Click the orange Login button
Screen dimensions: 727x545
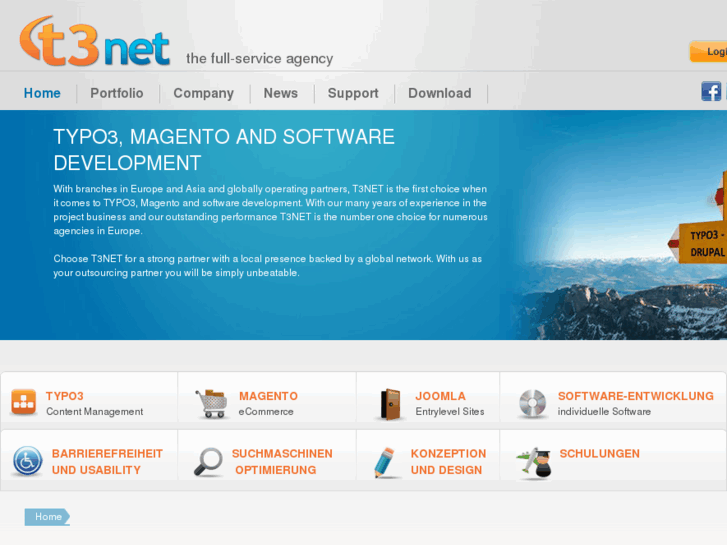click(x=708, y=51)
